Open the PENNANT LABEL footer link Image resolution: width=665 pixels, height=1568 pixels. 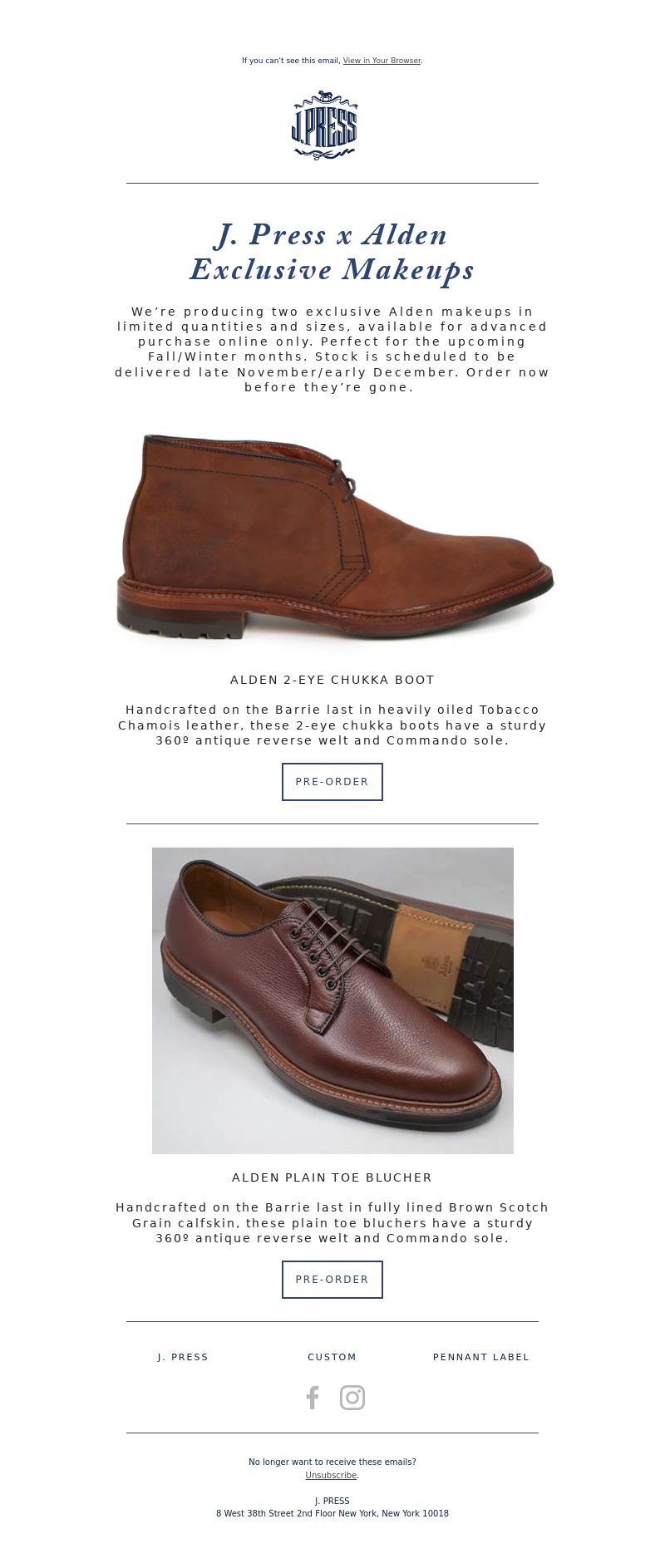point(481,1357)
